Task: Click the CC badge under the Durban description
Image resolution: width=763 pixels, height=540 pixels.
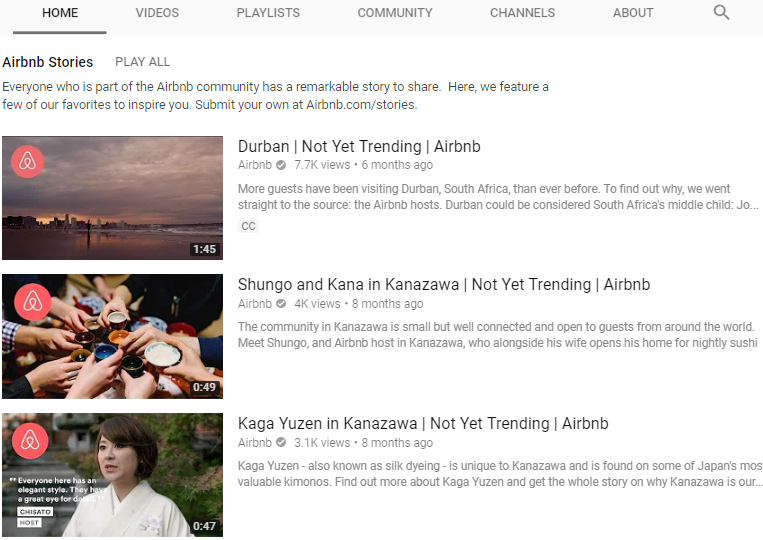Action: point(248,226)
